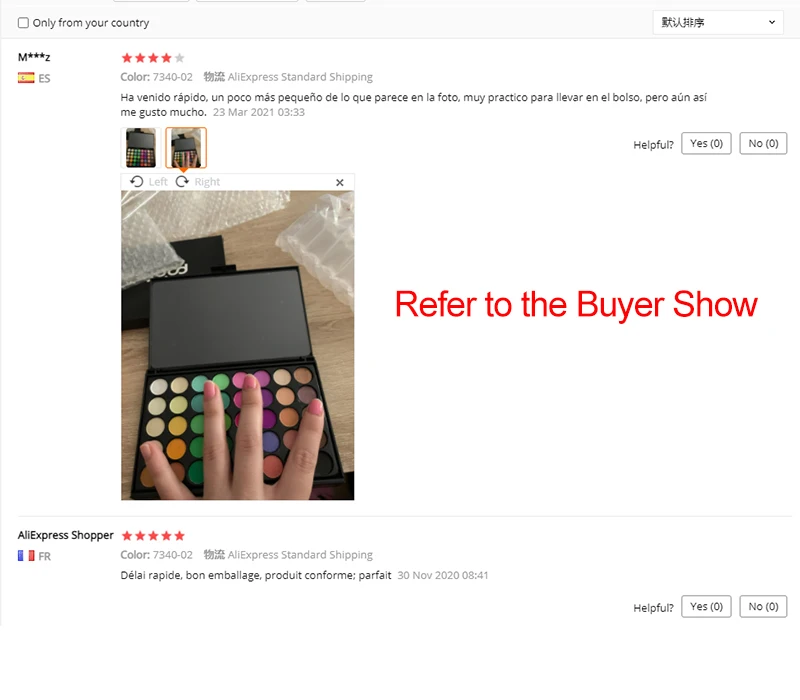
Task: Mark M***z review helpful with Yes
Action: [x=706, y=143]
